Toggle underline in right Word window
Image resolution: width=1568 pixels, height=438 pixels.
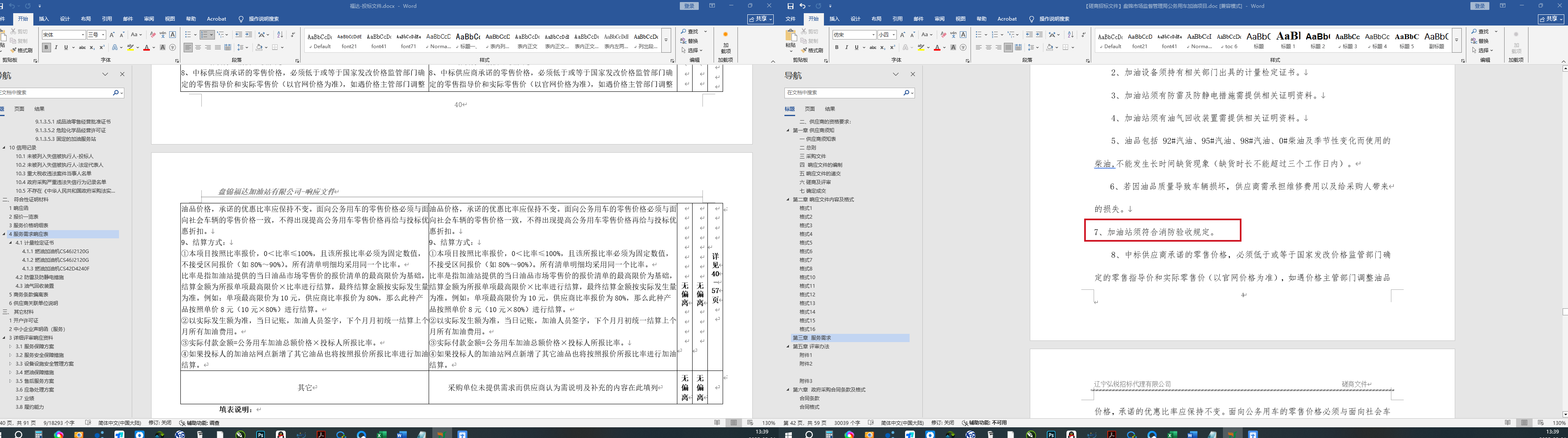857,47
